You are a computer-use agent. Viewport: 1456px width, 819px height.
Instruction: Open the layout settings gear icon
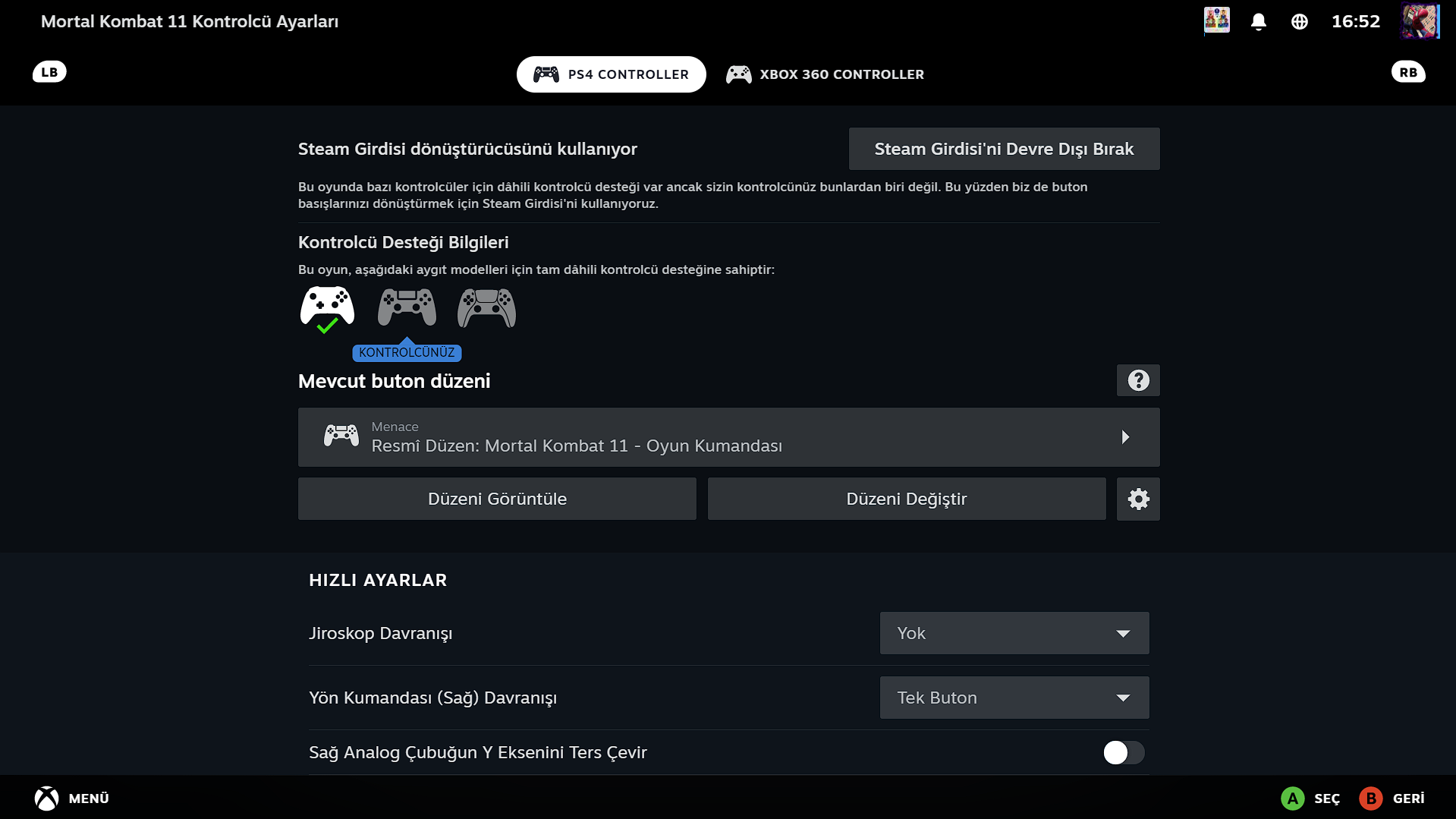pyautogui.click(x=1138, y=499)
